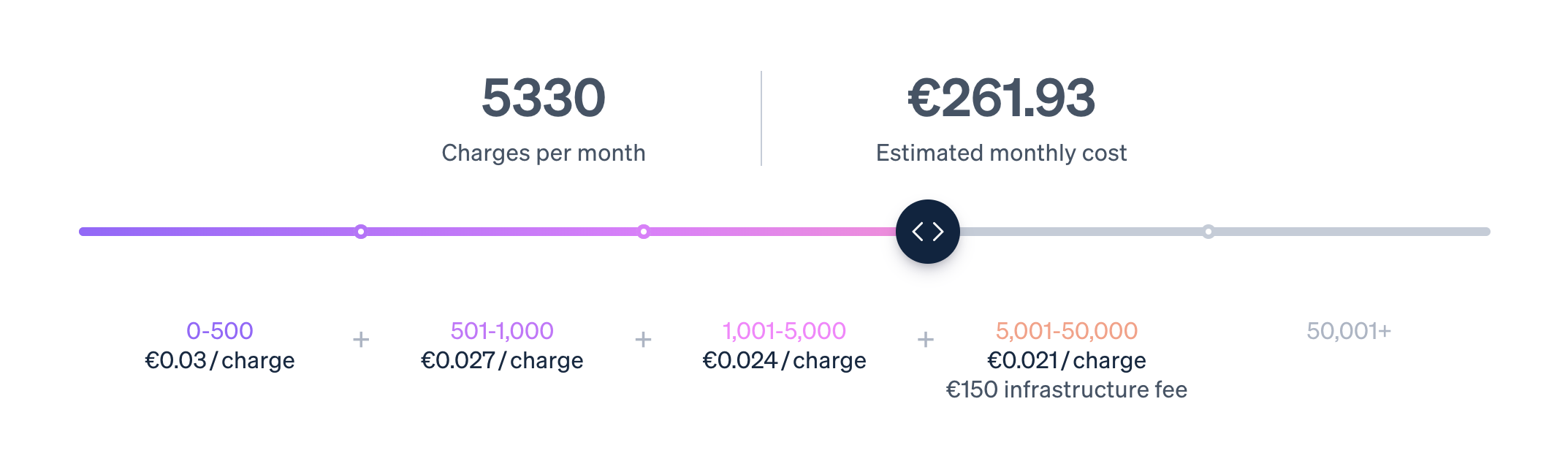Click plus icon after 1,001-5,000 tier
Image resolution: width=1568 pixels, height=472 pixels.
[926, 340]
